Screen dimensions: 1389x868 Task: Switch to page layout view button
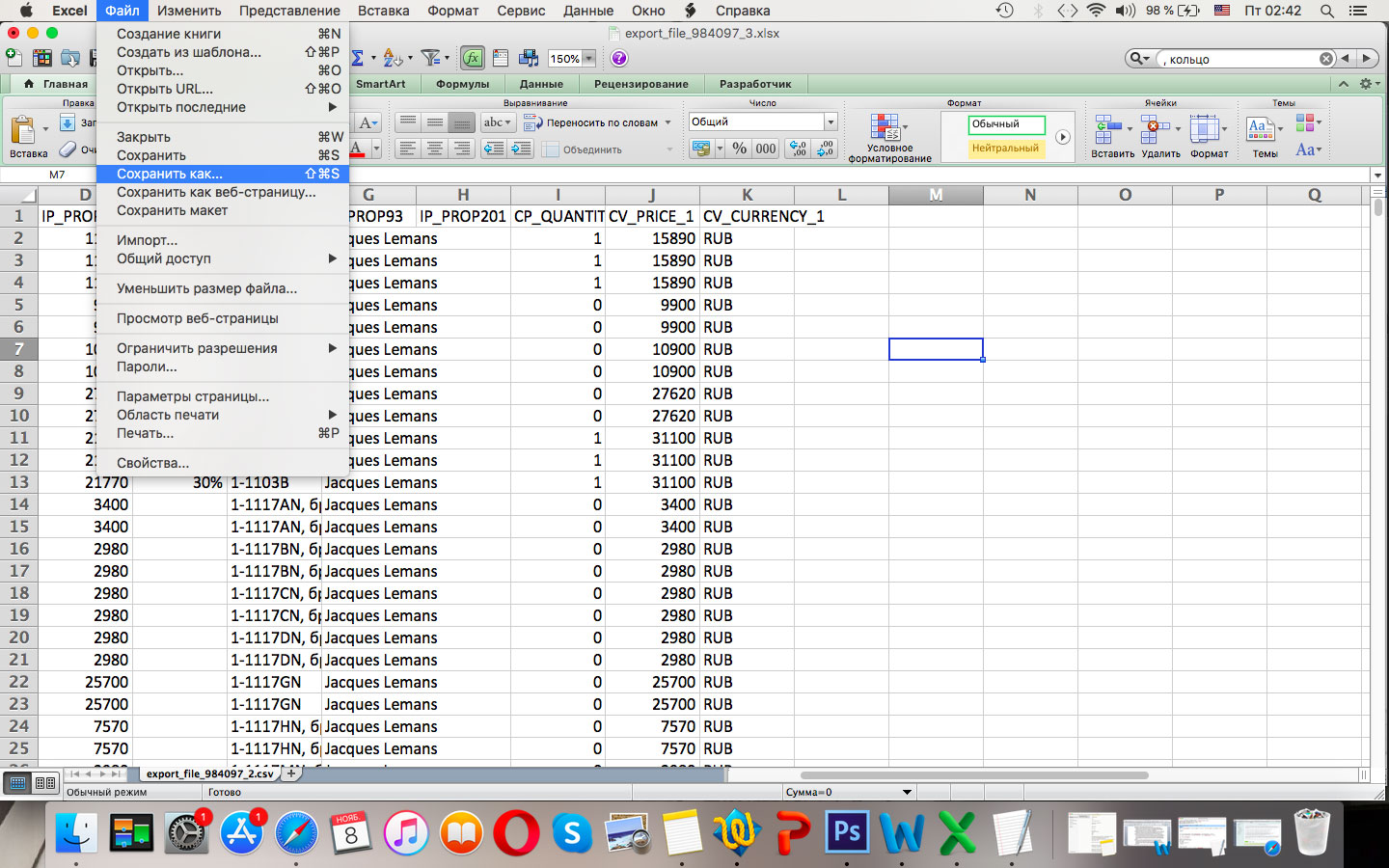(44, 783)
